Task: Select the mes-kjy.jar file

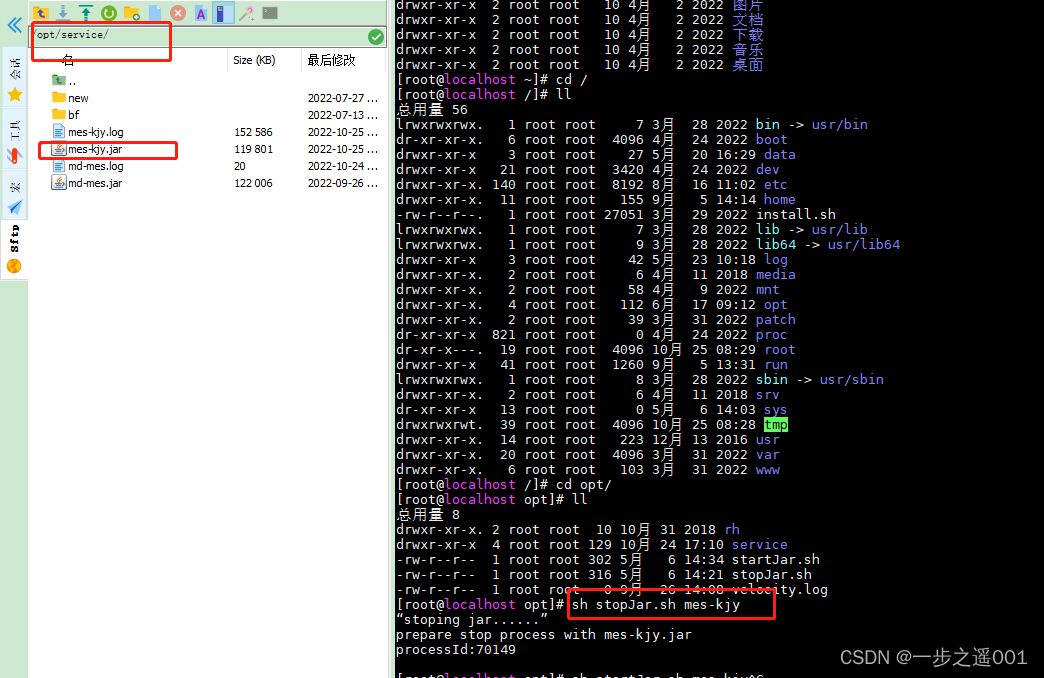Action: click(x=95, y=150)
